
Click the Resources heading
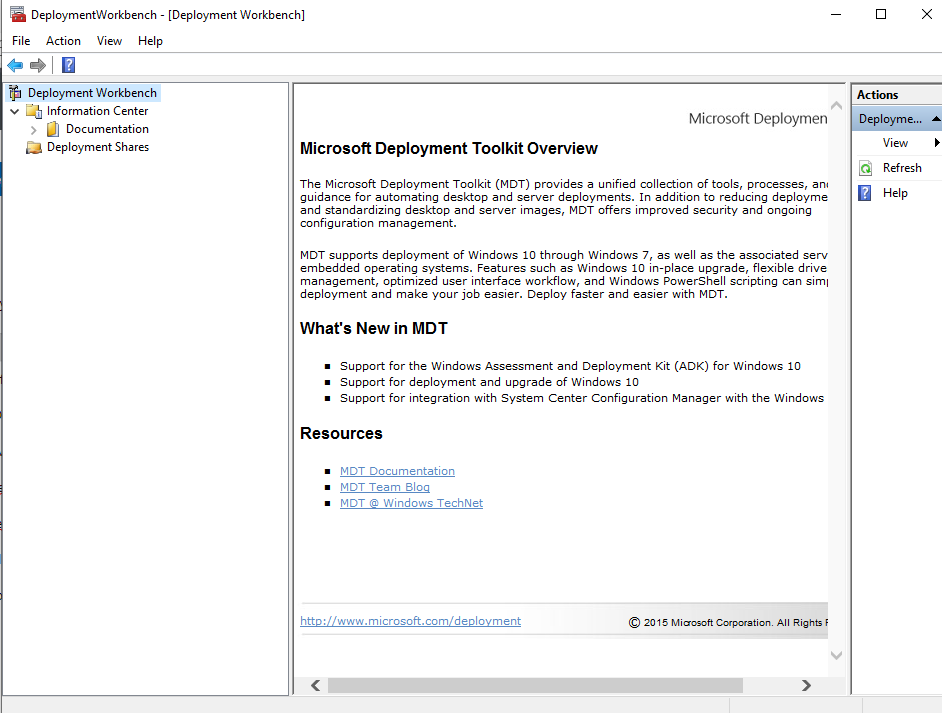point(341,434)
